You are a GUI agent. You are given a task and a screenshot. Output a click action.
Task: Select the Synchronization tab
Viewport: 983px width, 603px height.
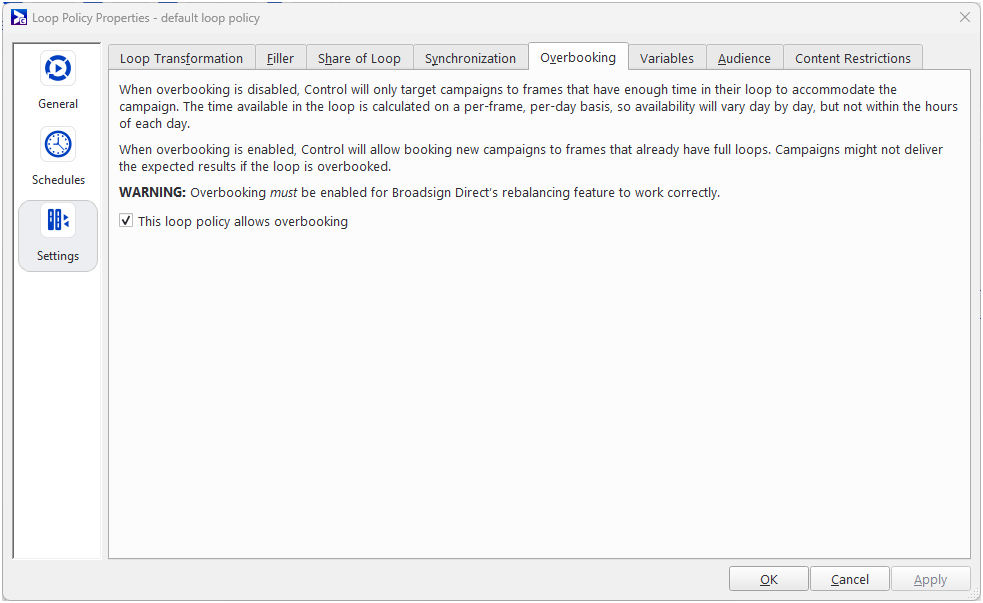(x=470, y=58)
